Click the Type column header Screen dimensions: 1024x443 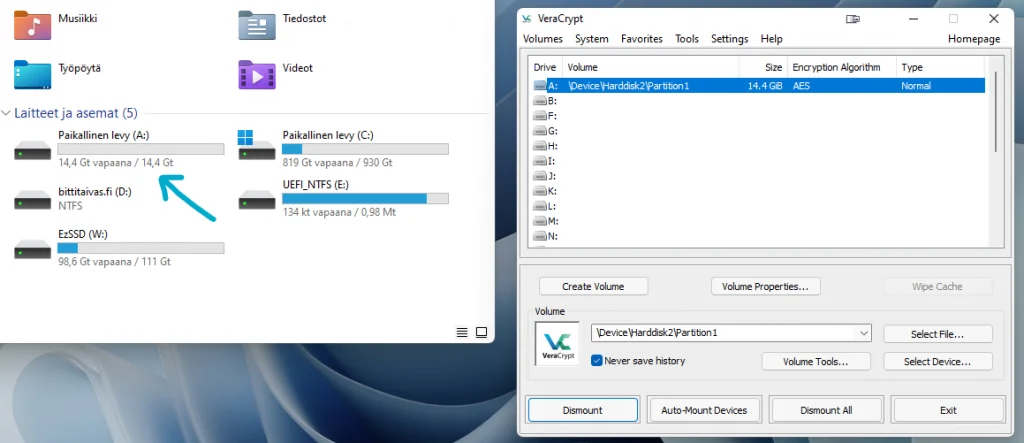click(940, 67)
